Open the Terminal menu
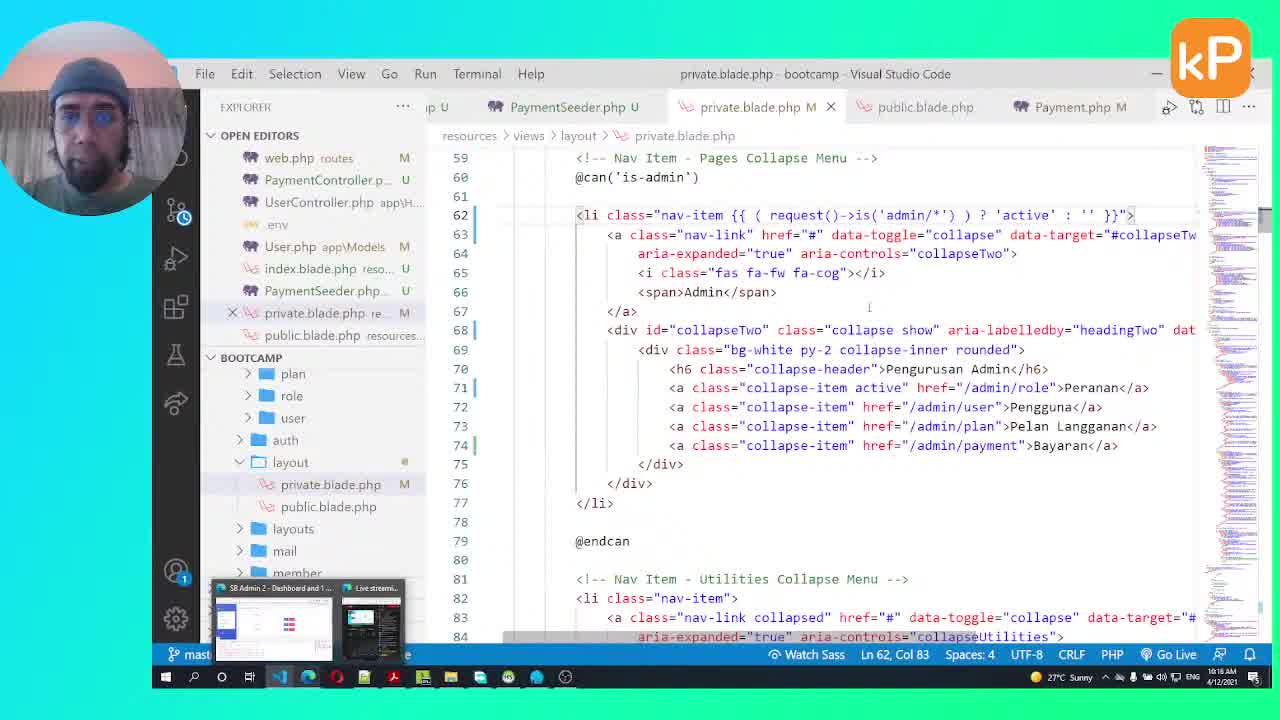The height and width of the screenshot is (720, 1280). (477, 74)
